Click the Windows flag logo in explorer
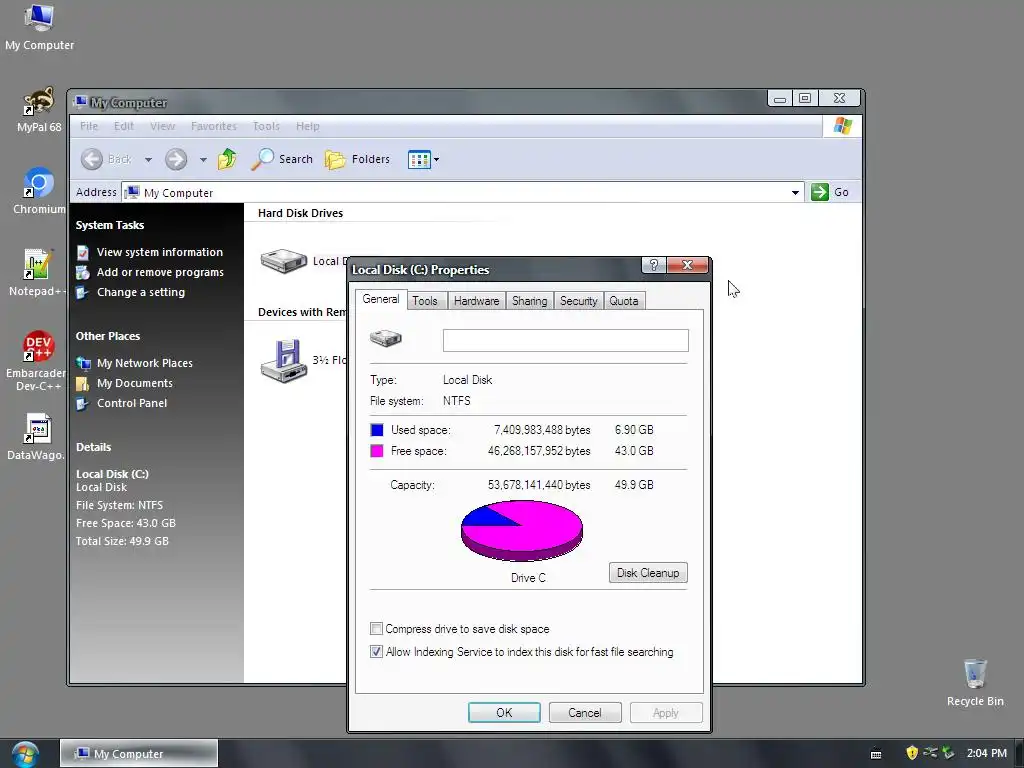 (842, 126)
